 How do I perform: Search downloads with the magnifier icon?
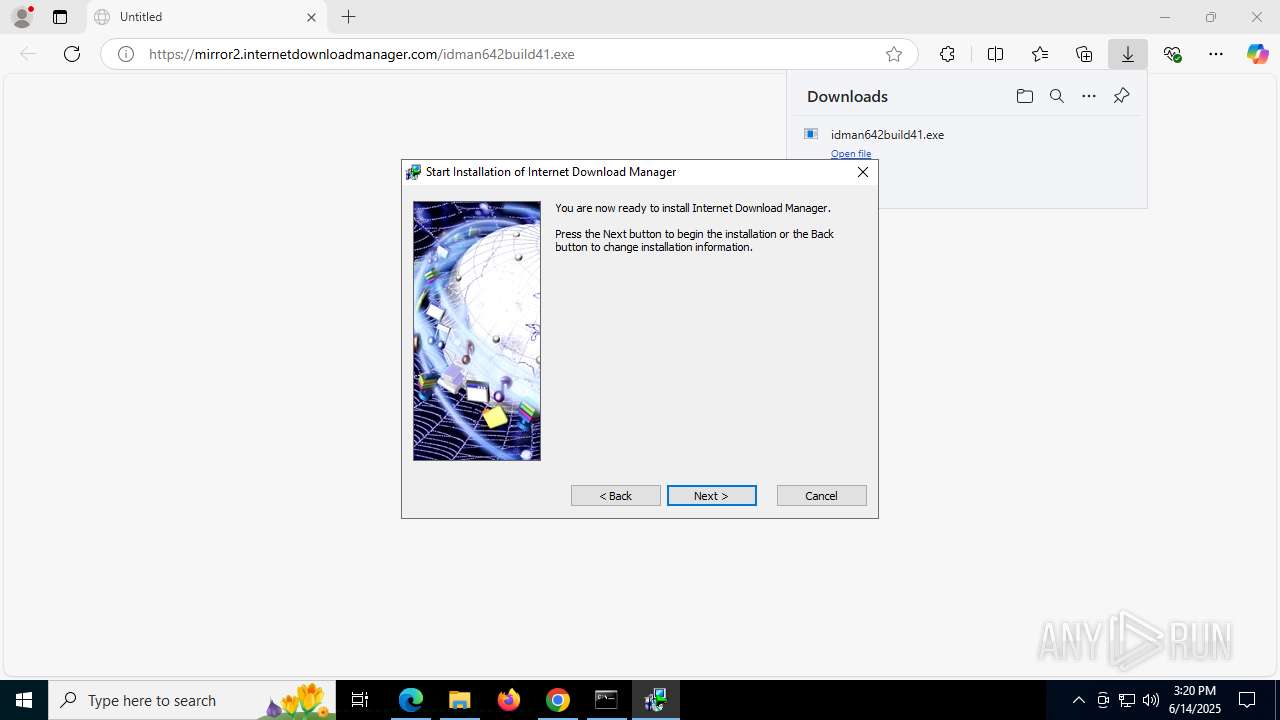1056,96
